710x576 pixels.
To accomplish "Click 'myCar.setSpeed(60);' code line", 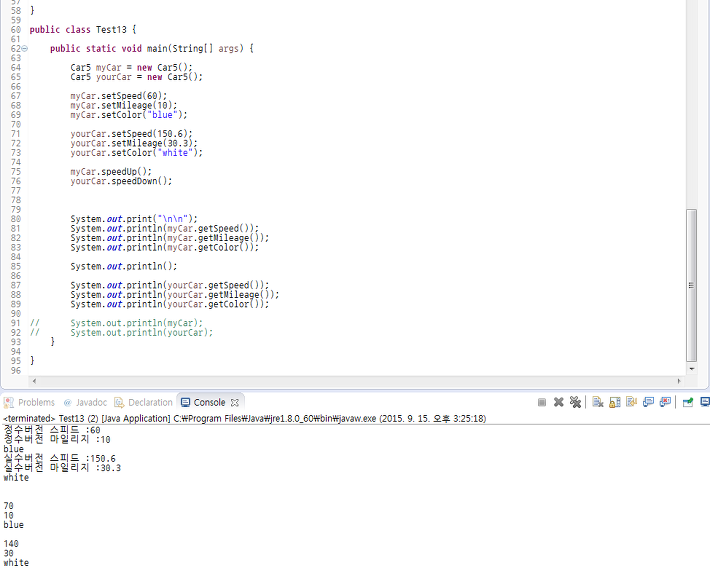I will [x=119, y=96].
